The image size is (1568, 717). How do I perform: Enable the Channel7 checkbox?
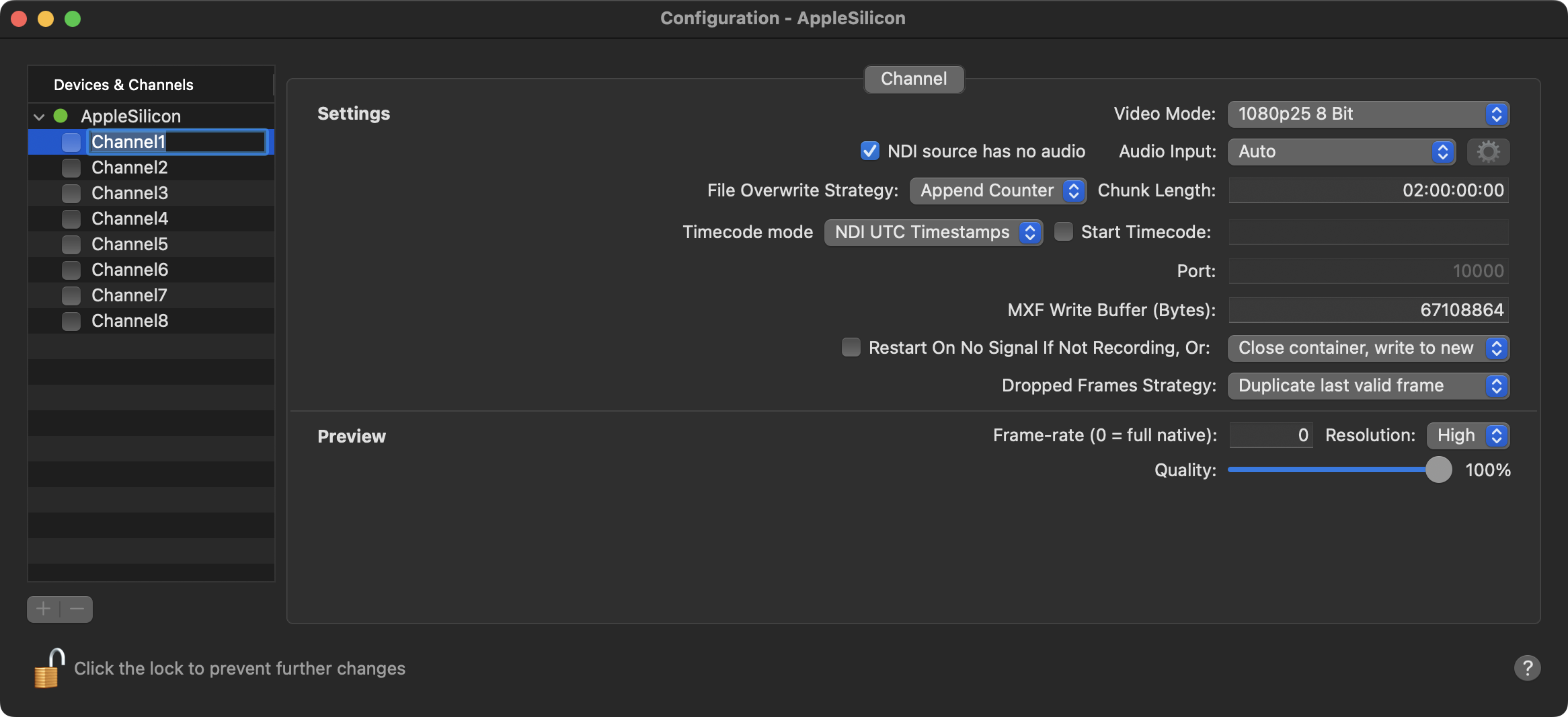click(x=71, y=295)
